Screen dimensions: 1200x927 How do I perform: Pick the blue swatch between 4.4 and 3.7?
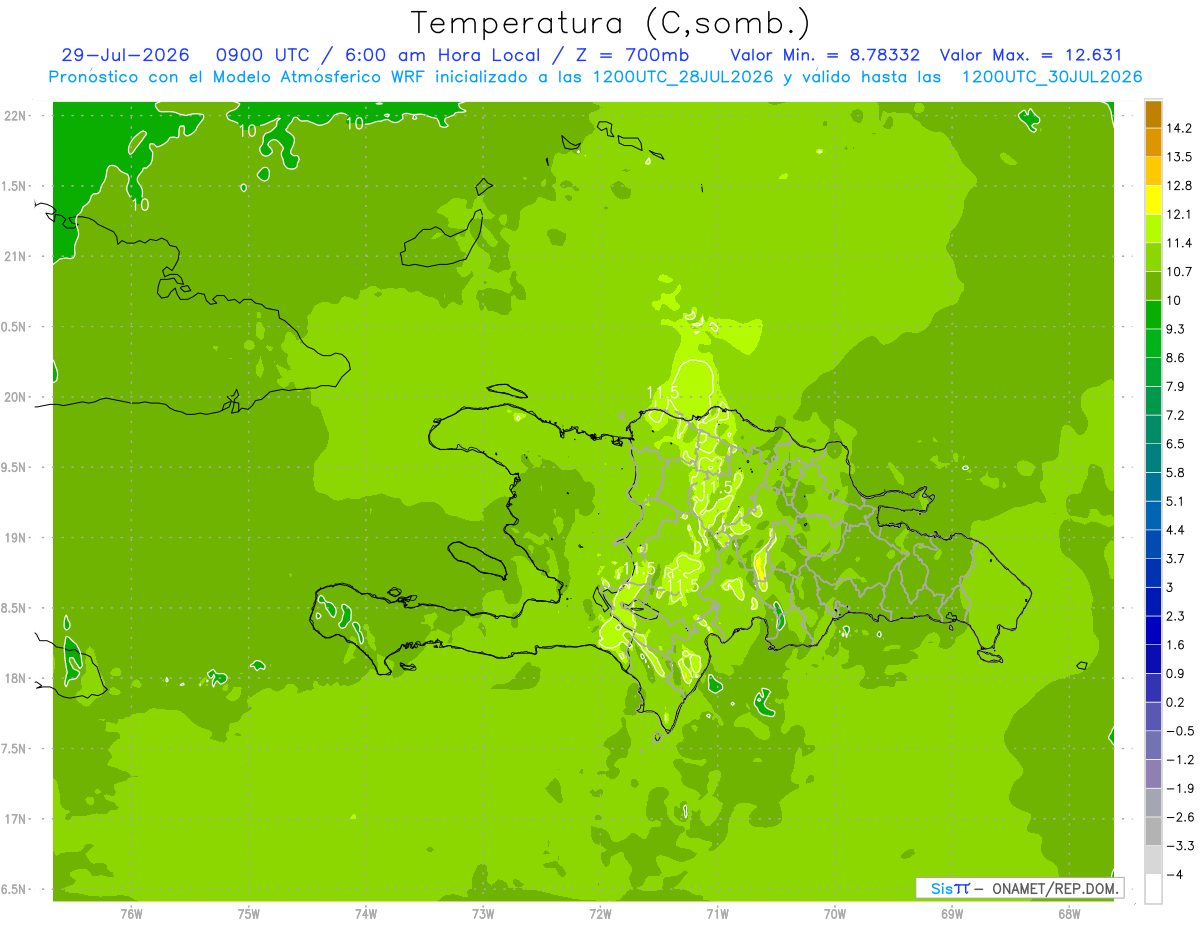(1153, 544)
